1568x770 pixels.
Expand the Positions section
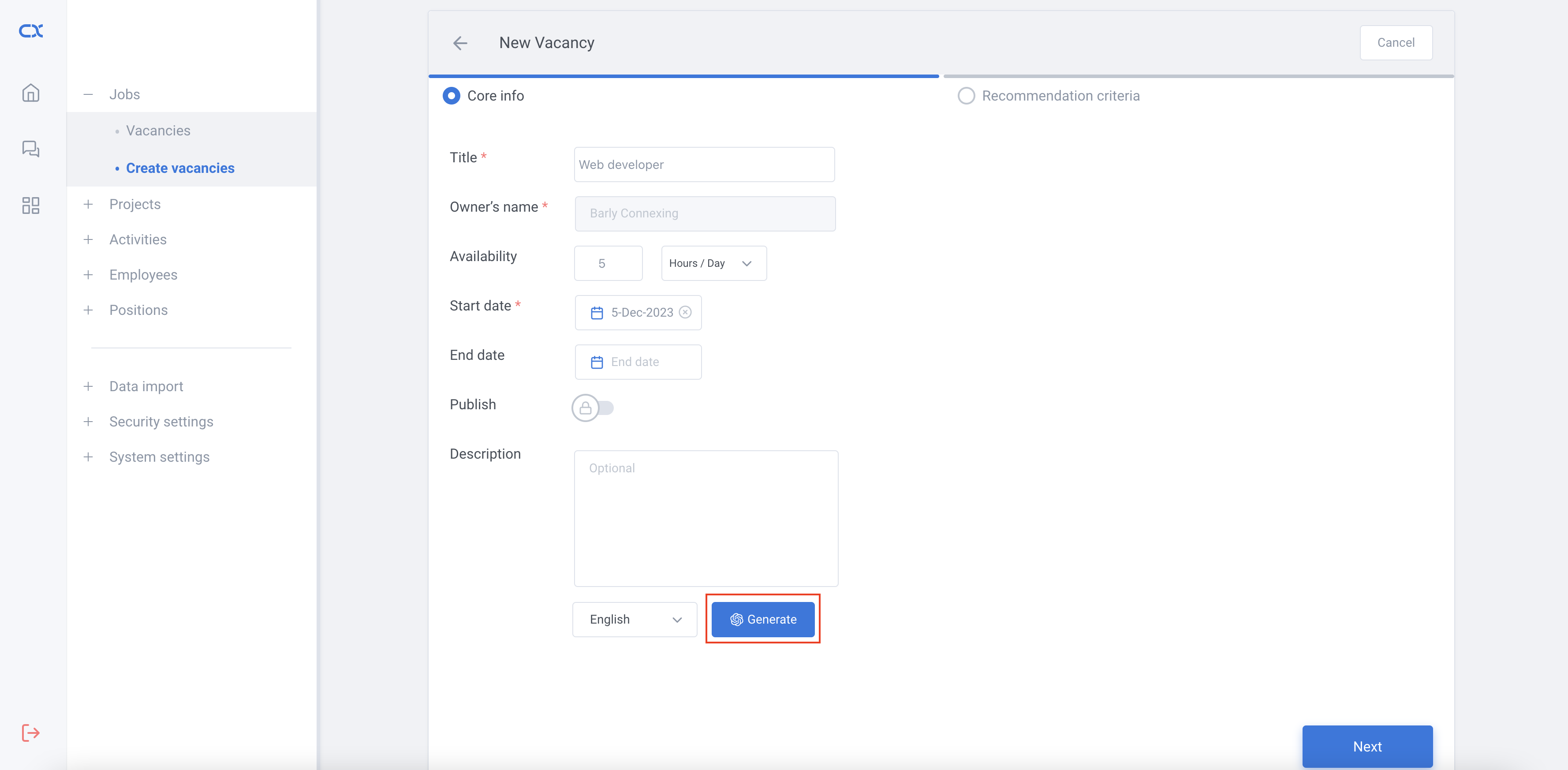tap(88, 310)
